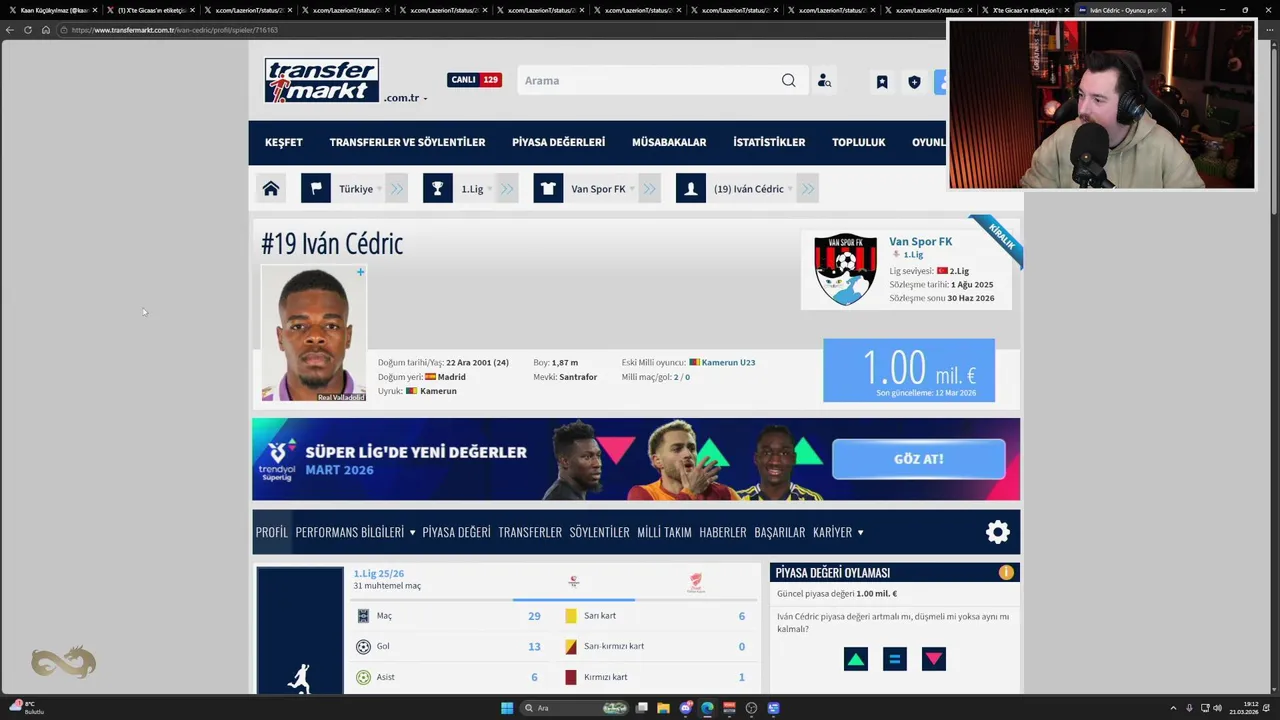1280x720 pixels.
Task: Click the GÖZ AT! banner button
Action: (918, 459)
